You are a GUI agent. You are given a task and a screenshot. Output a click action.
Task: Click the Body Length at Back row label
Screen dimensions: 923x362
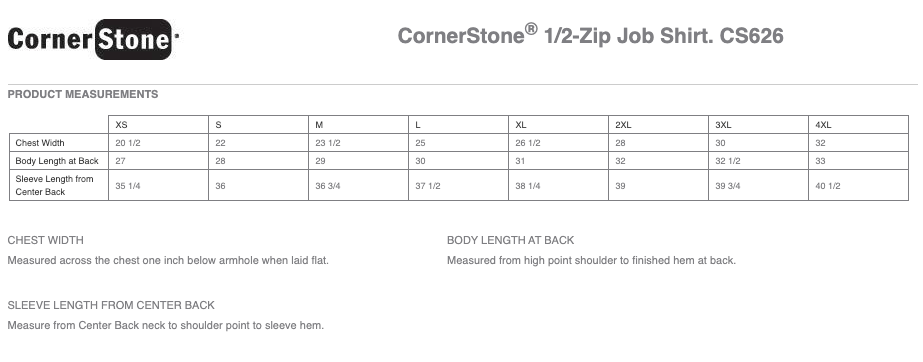[57, 161]
